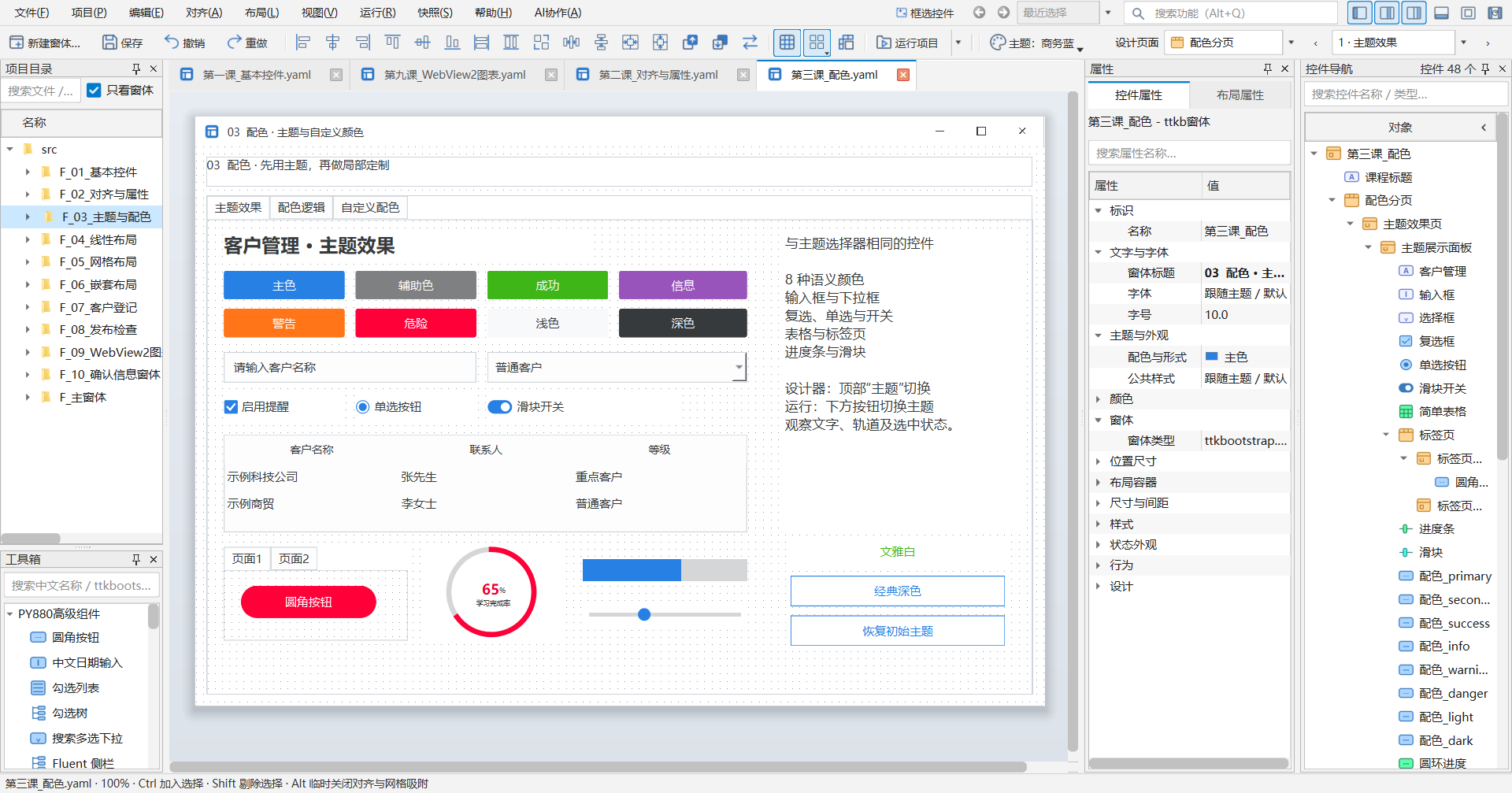The height and width of the screenshot is (793, 1512).
Task: Align selected controls to bottom edge
Action: tap(452, 43)
